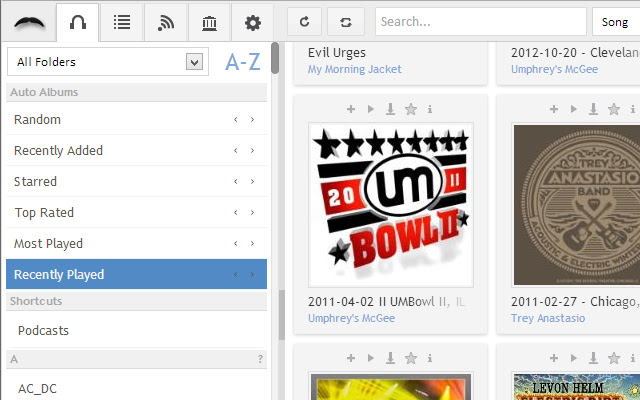Click the question mark in A header
The image size is (640, 400).
260,360
